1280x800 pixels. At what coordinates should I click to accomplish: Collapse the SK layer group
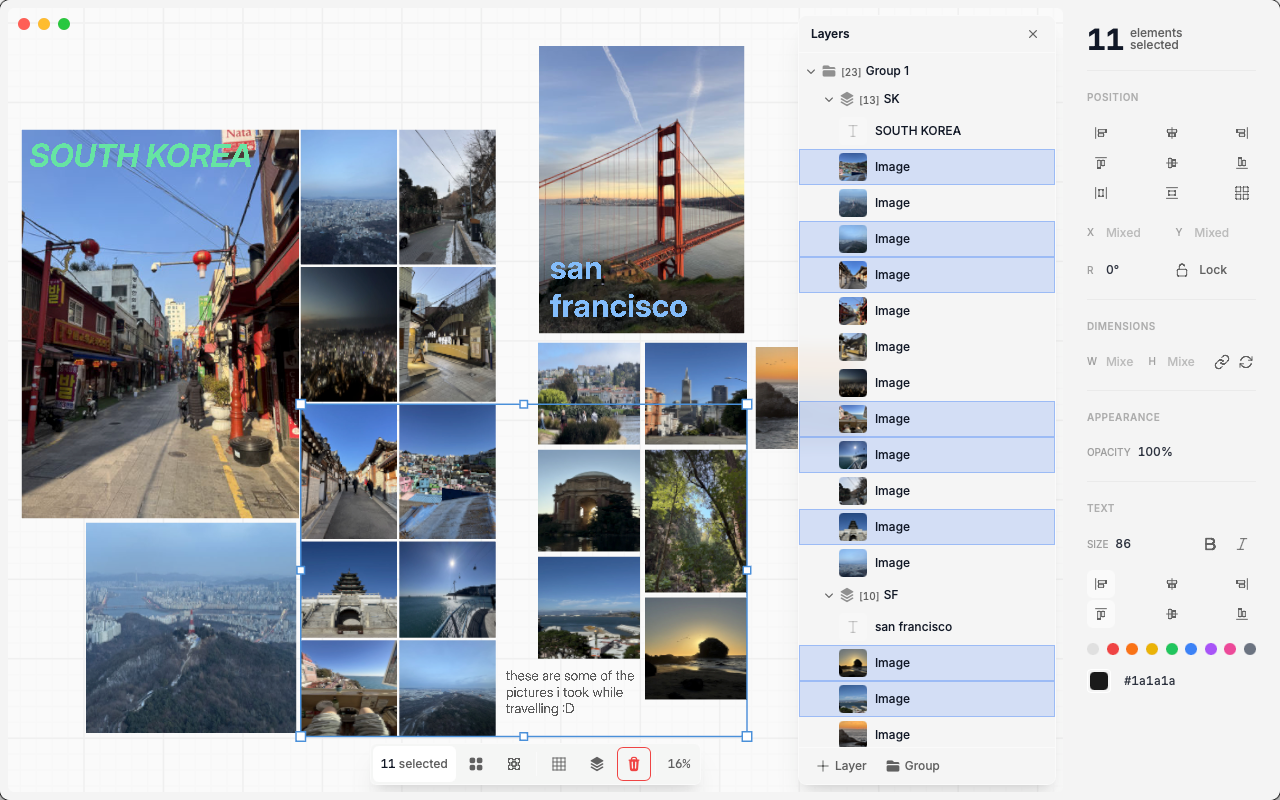pyautogui.click(x=829, y=99)
